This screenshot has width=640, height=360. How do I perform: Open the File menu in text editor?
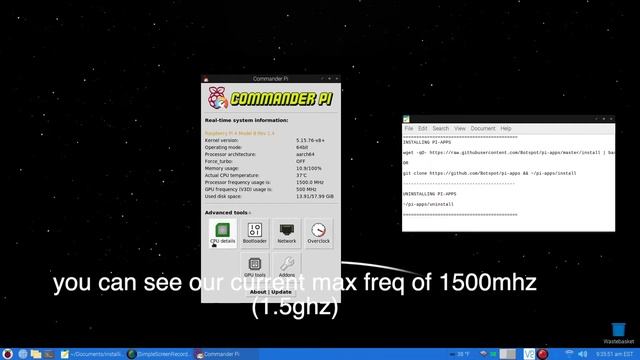pos(409,129)
